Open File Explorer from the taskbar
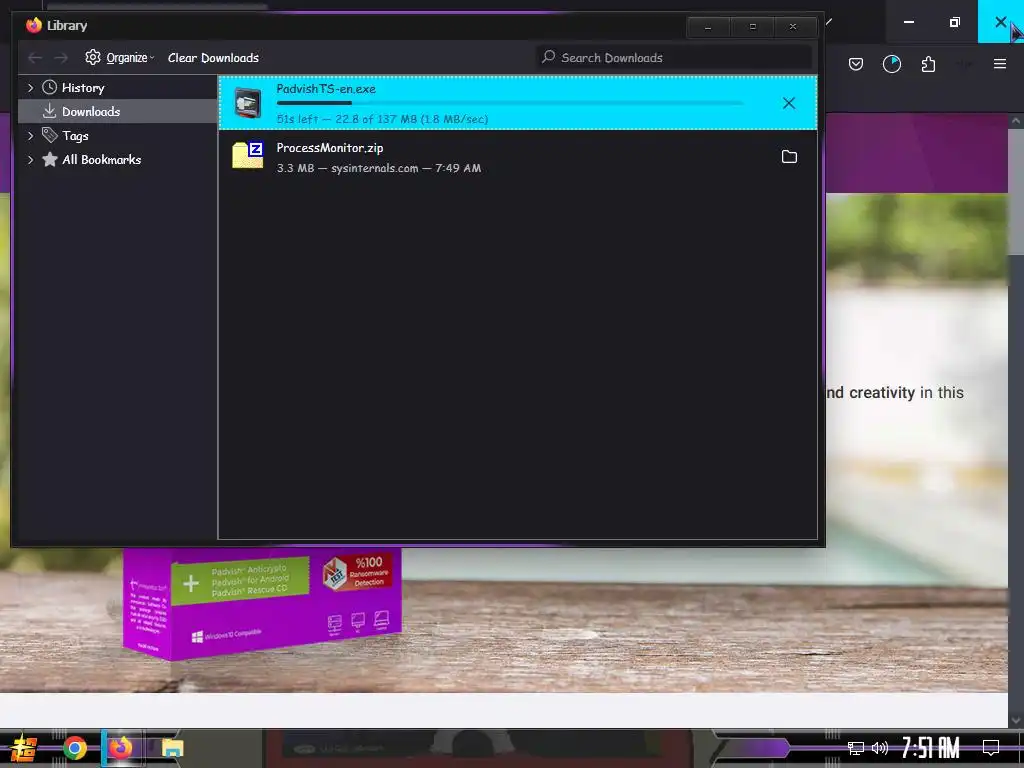 click(172, 748)
